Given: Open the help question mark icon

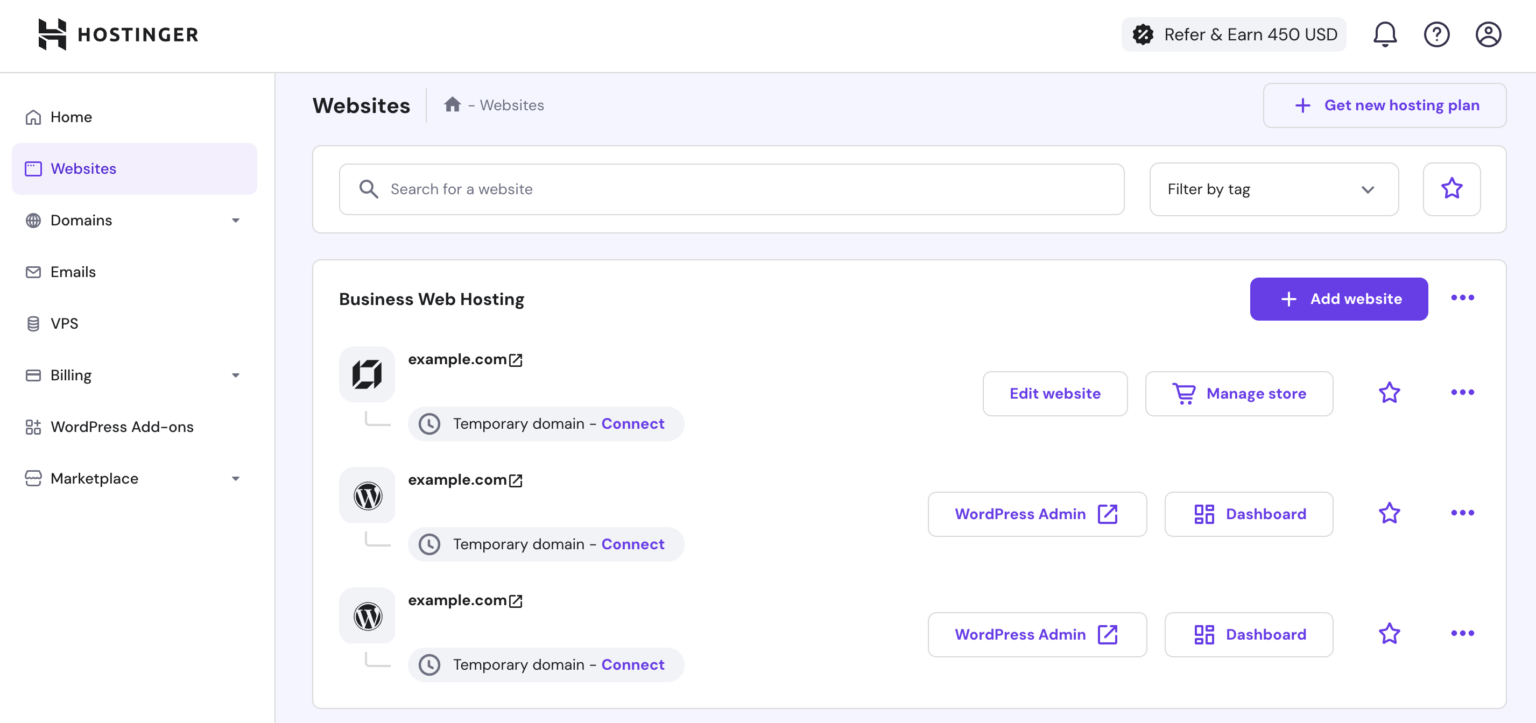Looking at the screenshot, I should (1437, 34).
